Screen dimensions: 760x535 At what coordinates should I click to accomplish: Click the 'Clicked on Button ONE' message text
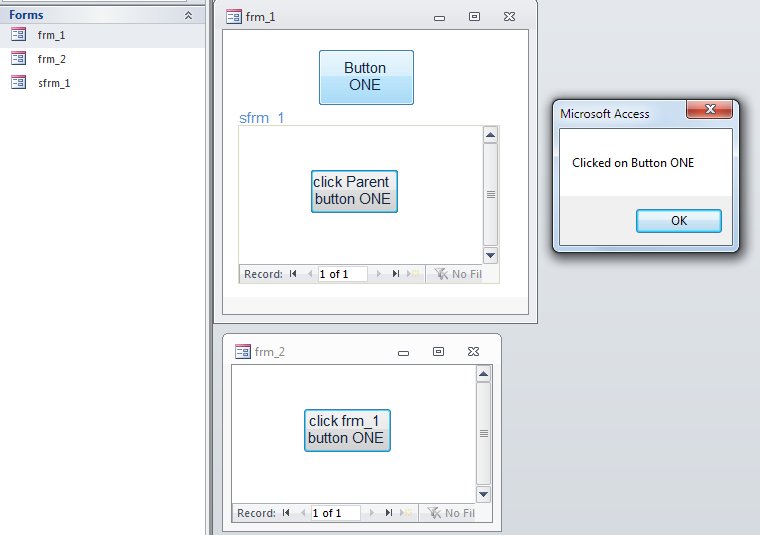[633, 163]
